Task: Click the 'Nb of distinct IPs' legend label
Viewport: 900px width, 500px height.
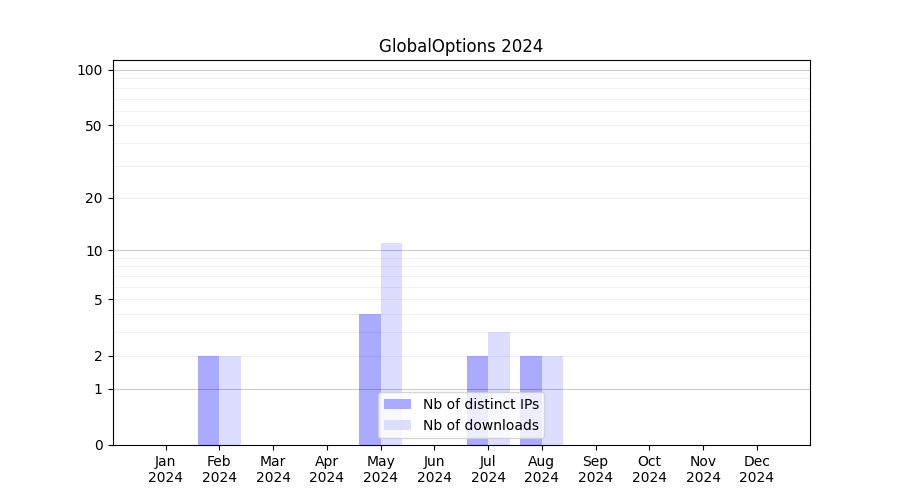Action: pos(480,404)
